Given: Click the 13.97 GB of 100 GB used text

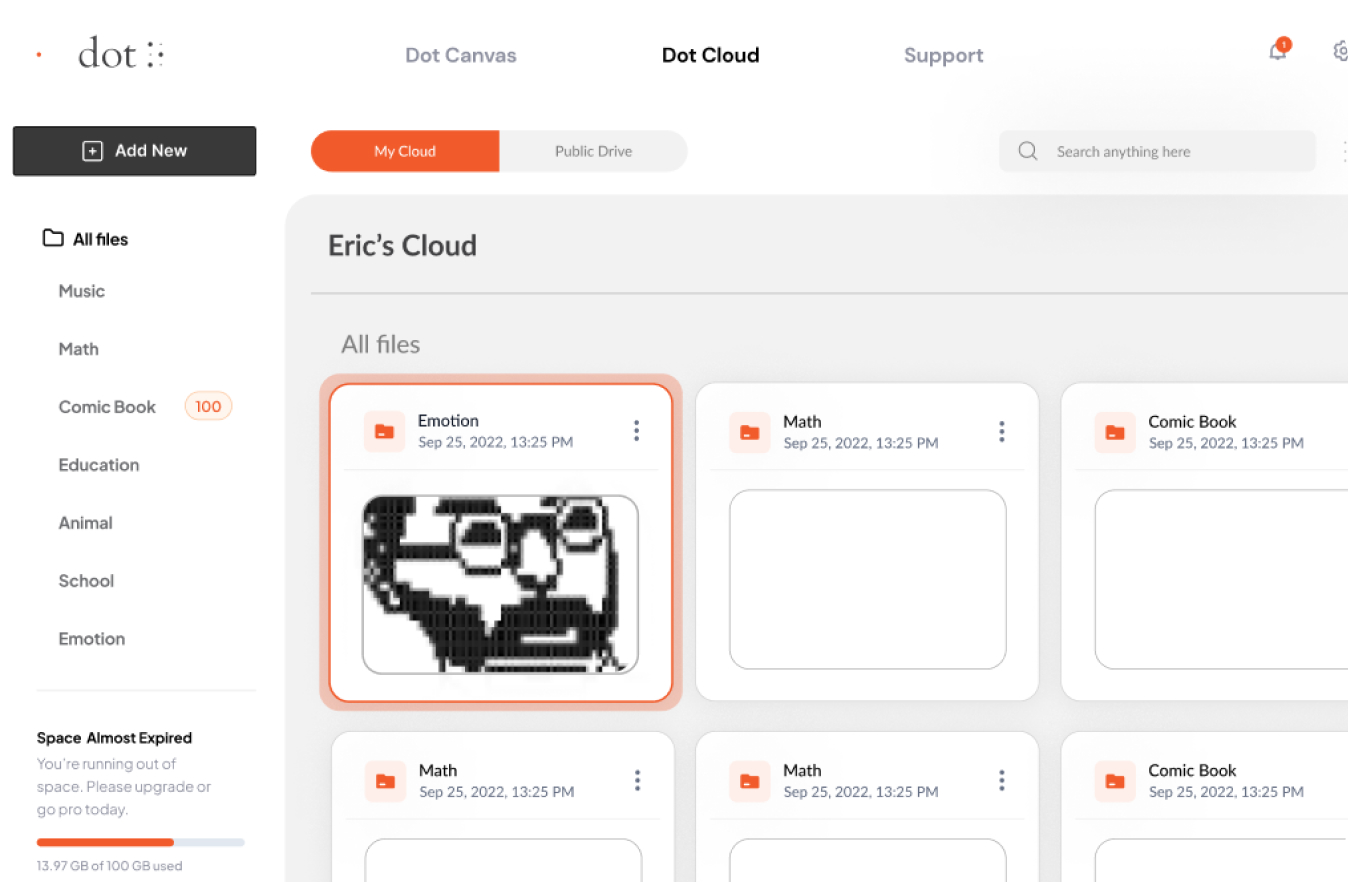Looking at the screenshot, I should point(110,866).
